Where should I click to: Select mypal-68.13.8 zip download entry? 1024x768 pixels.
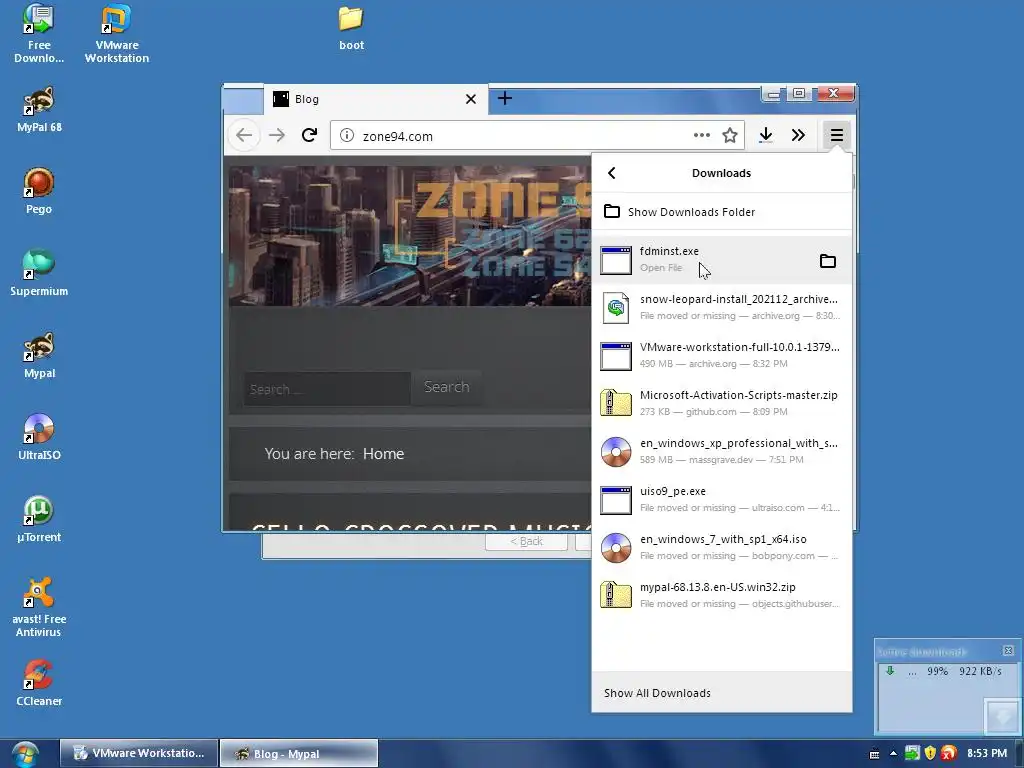[x=722, y=595]
